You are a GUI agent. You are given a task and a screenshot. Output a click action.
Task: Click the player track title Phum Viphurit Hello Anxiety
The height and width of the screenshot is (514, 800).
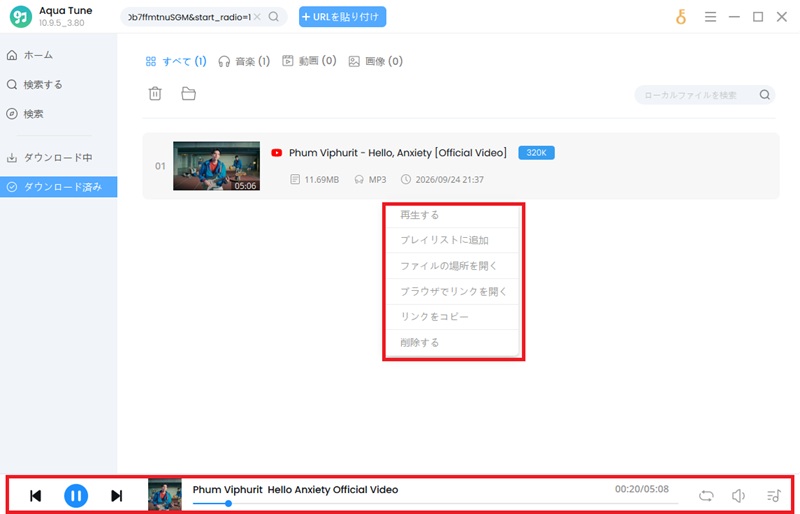pos(295,489)
